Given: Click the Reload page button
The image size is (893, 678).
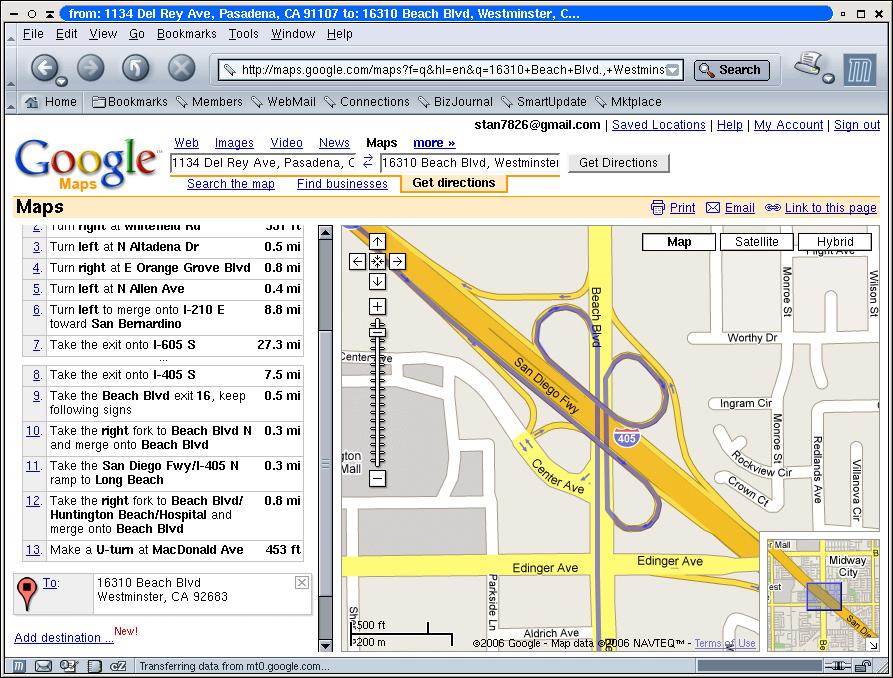Looking at the screenshot, I should [136, 68].
